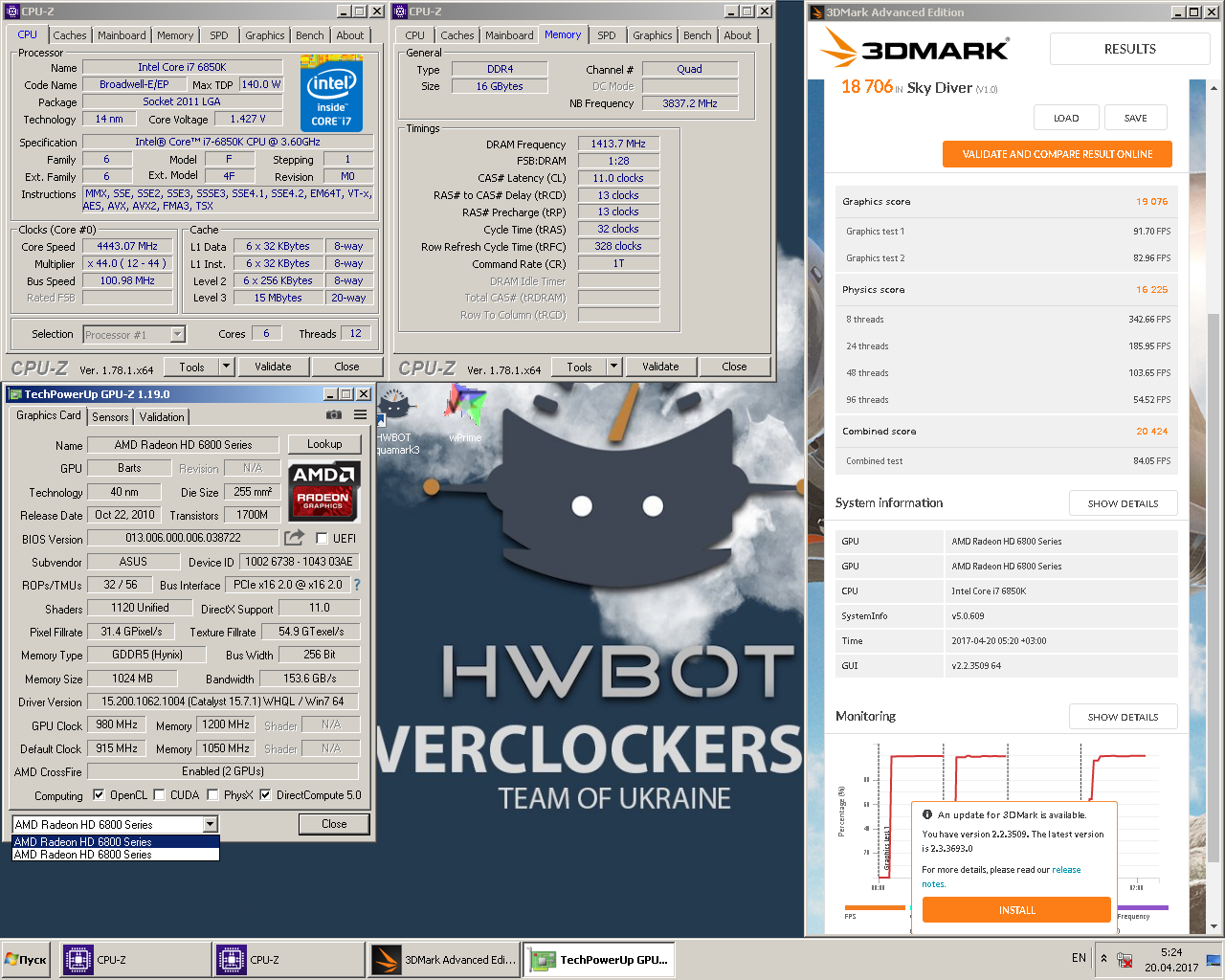Select the second AMD Radeon HD 6800 entry

click(x=116, y=855)
